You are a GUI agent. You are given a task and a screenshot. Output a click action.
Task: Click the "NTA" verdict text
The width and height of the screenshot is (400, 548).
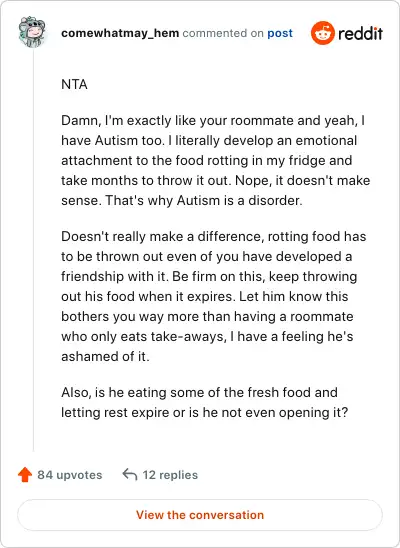[x=74, y=85]
